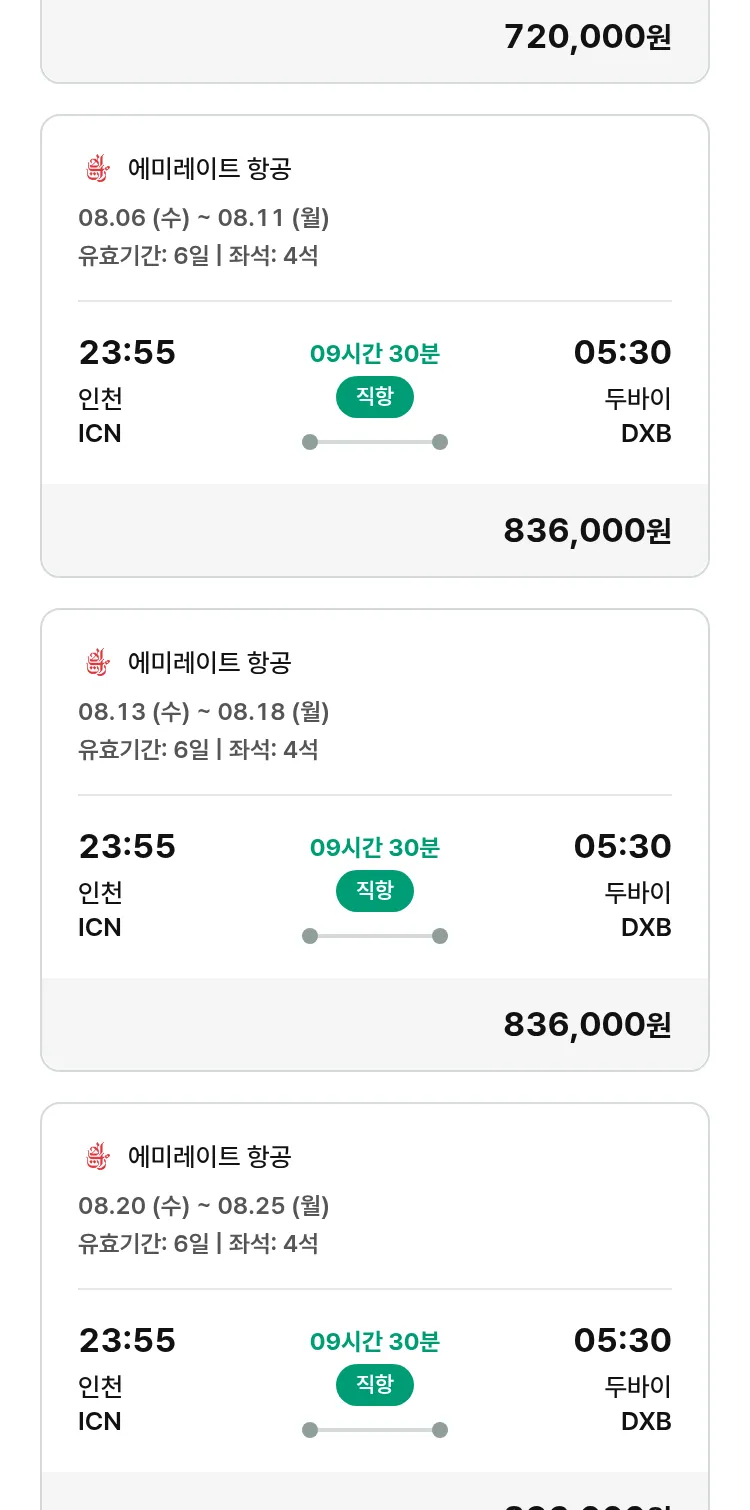750x1510 pixels.
Task: Click 에미레이트 항공 name on 08.06 card
Action: point(209,168)
